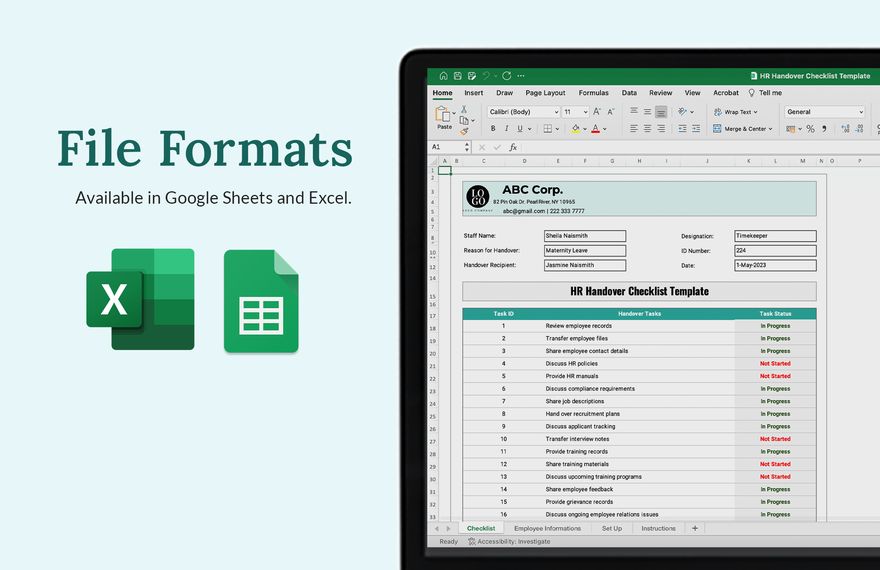The height and width of the screenshot is (570, 880).
Task: Toggle bottom vertical alignment
Action: click(661, 112)
